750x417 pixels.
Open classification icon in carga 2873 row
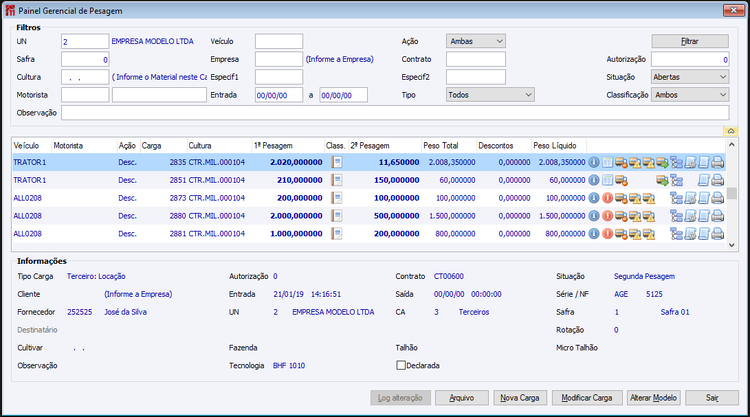pyautogui.click(x=337, y=198)
